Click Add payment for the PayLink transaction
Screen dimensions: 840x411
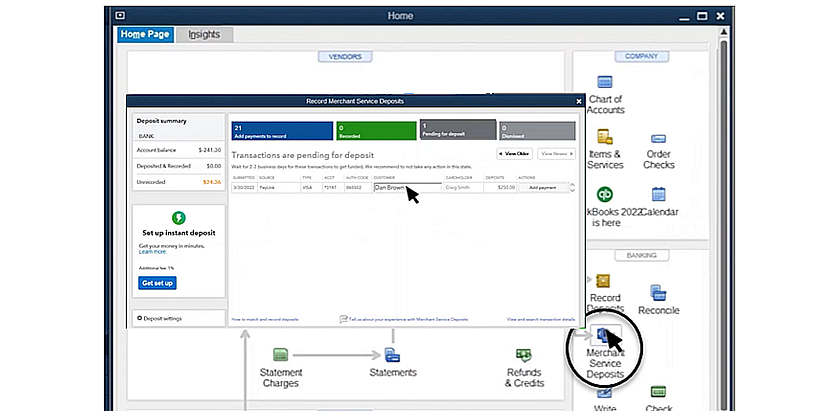click(544, 187)
